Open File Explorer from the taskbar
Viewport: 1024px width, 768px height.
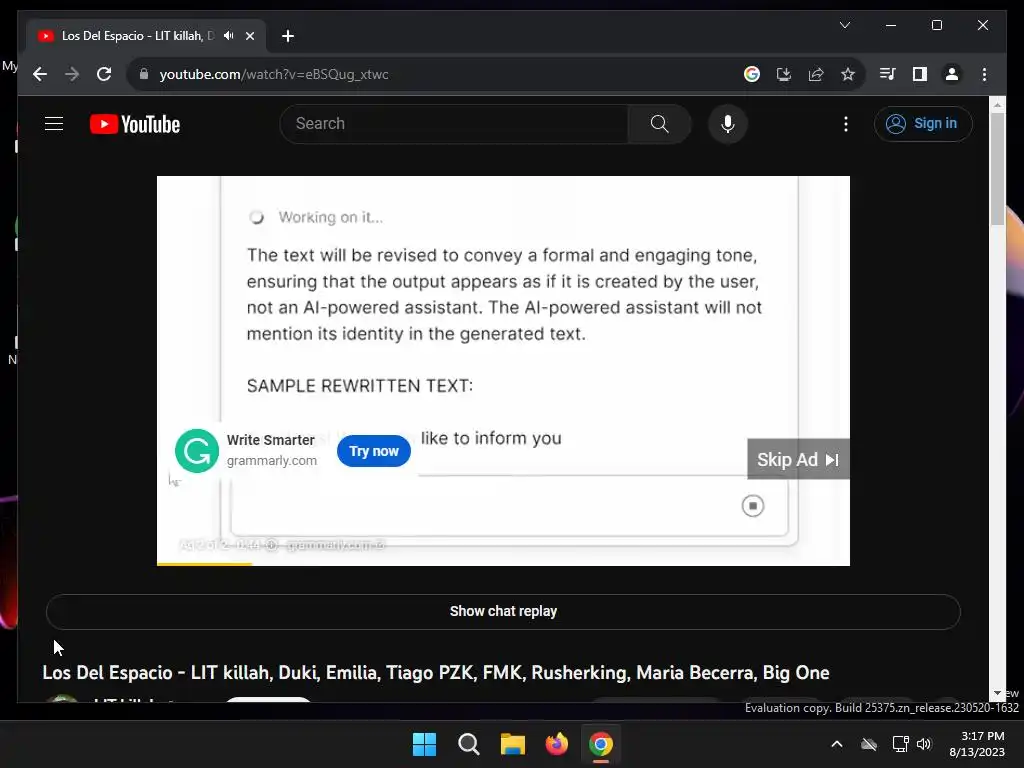513,744
